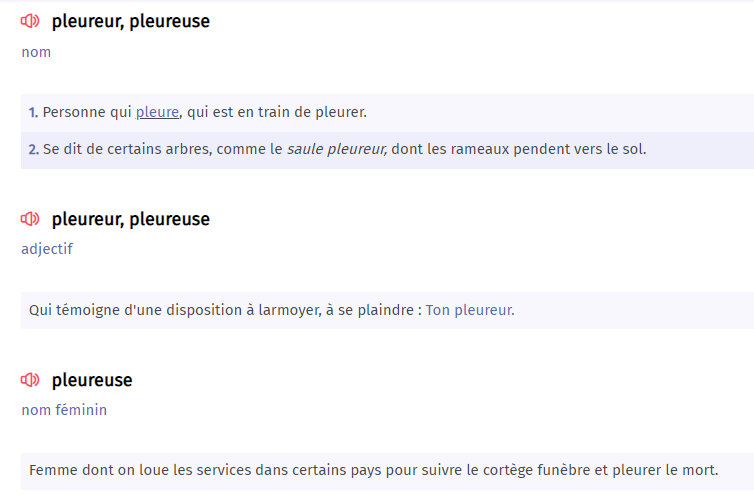754x502 pixels.
Task: Play pronunciation audio for the word pleureuse
Action: 30,380
